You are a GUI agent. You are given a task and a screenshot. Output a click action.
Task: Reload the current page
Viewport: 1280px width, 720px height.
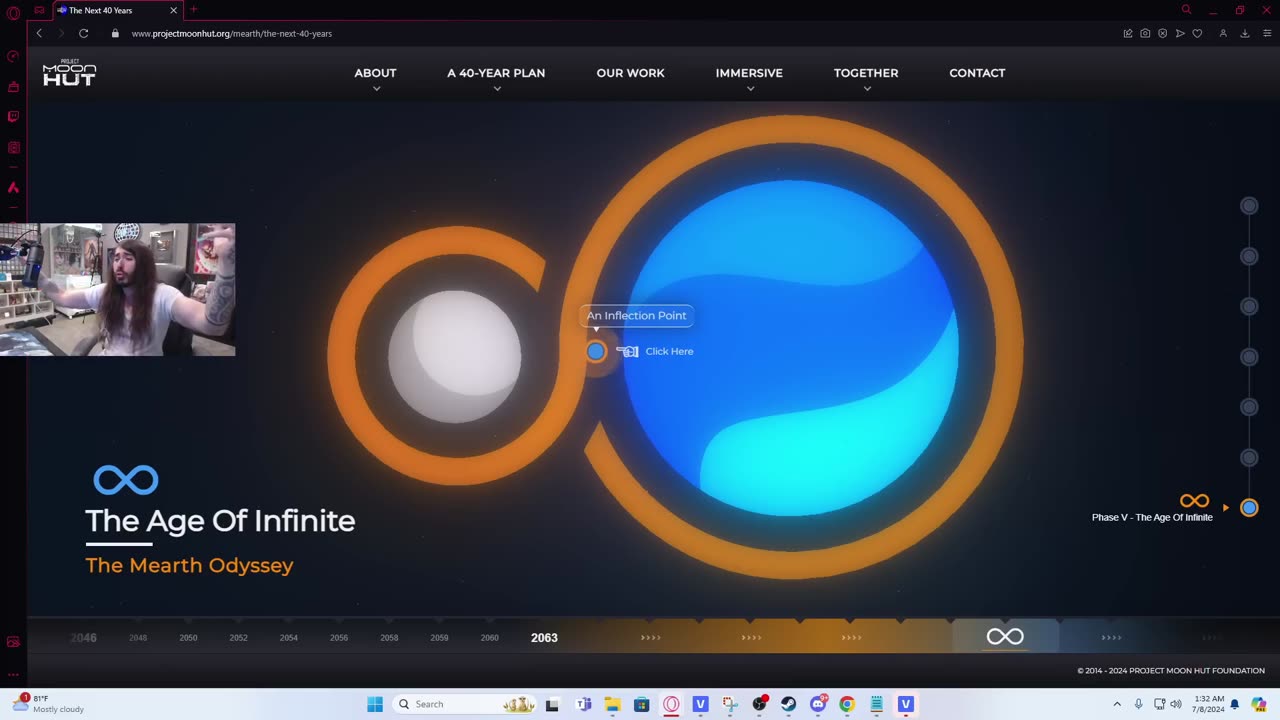click(x=84, y=33)
